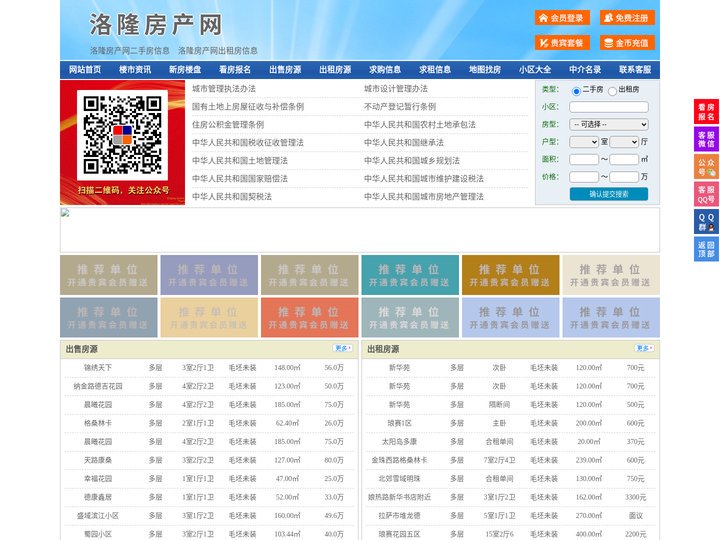Open the 国有土地上房屋征收与补偿条例 link
Image resolution: width=720 pixels, height=540 pixels.
[248, 107]
